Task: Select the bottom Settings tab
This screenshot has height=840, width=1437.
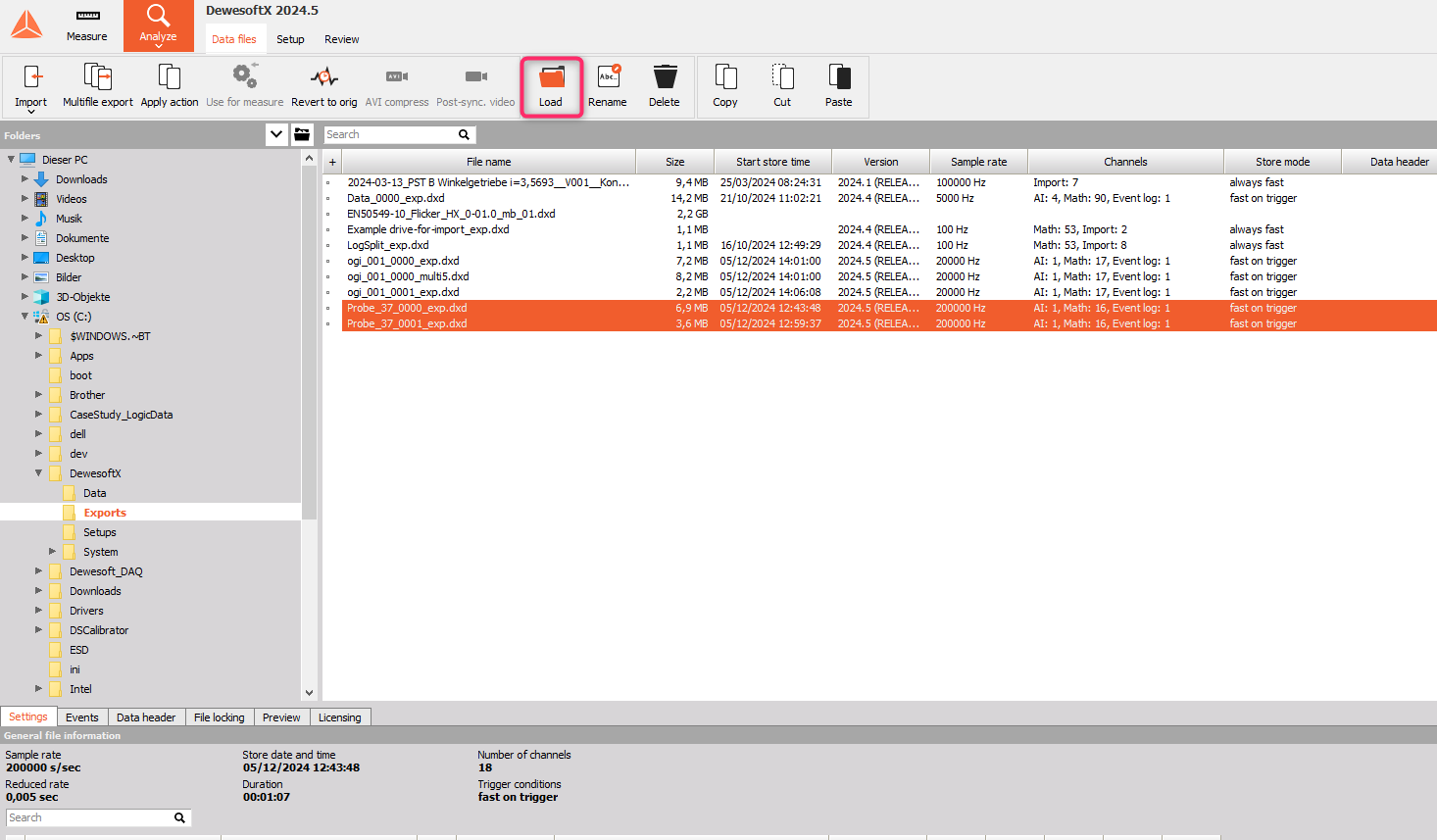Action: [28, 716]
